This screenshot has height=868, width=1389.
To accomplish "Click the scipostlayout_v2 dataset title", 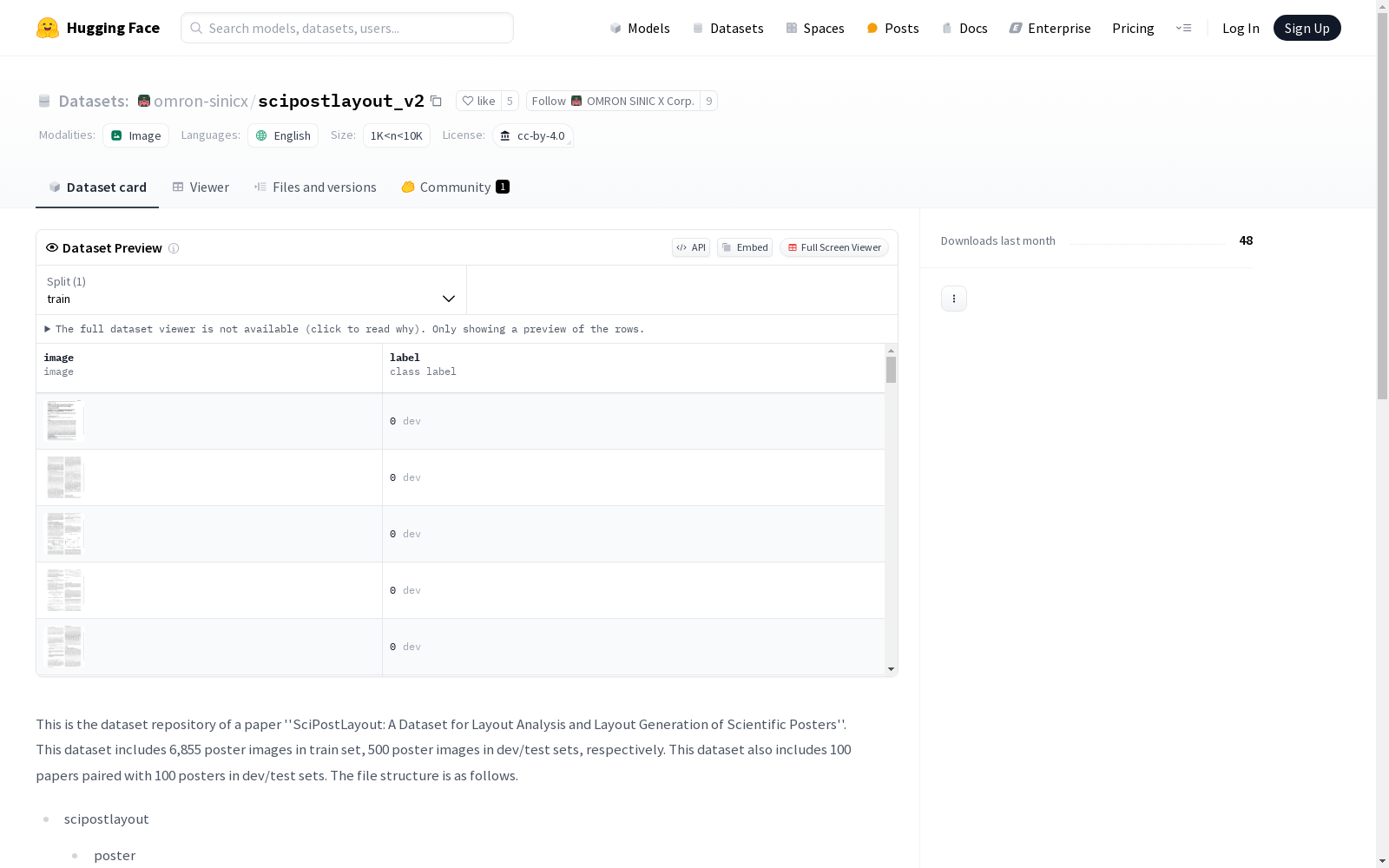I will (x=341, y=101).
